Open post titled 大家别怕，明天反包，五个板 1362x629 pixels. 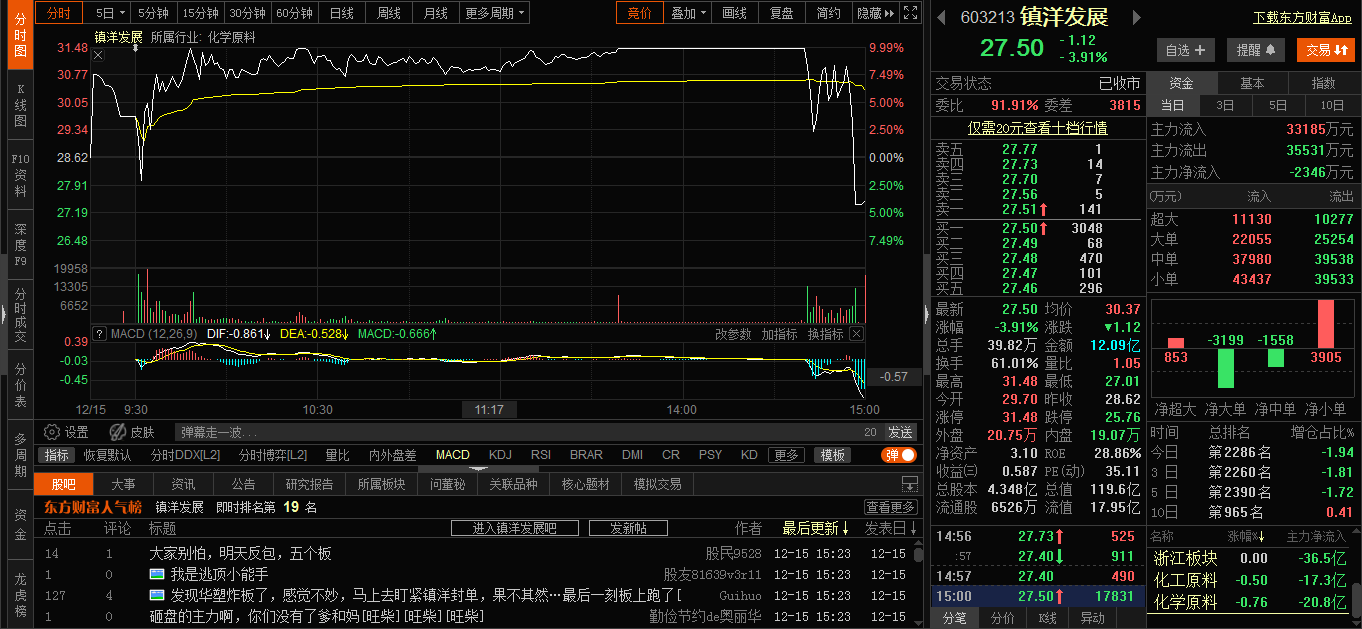[x=240, y=553]
